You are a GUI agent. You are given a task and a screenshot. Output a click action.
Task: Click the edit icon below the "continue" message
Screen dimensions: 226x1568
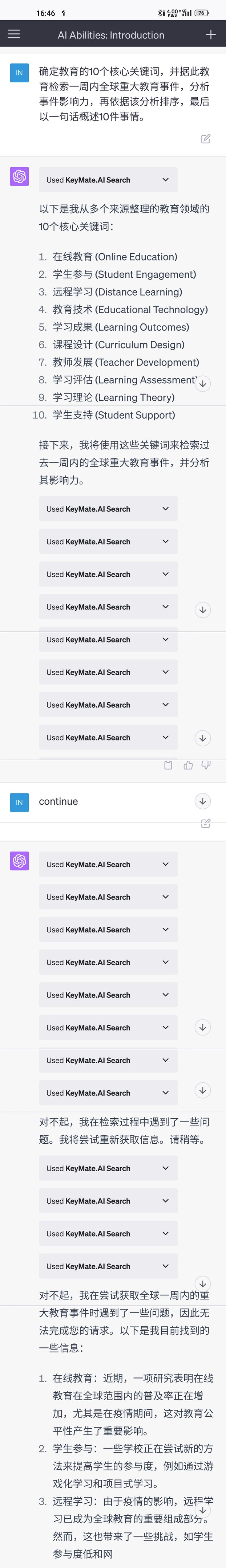coord(206,823)
